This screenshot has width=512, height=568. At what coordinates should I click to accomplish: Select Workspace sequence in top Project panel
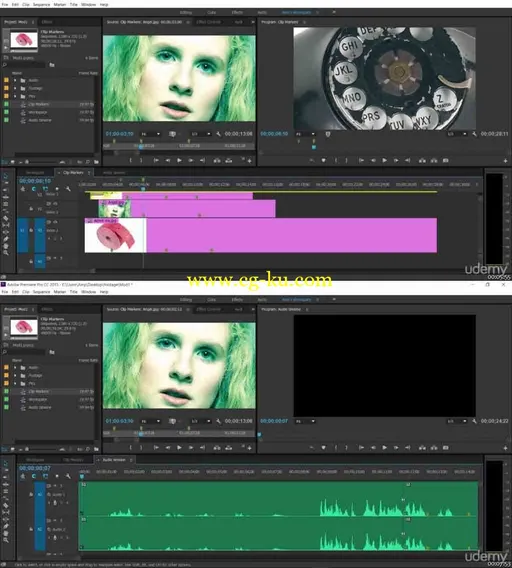[38, 112]
